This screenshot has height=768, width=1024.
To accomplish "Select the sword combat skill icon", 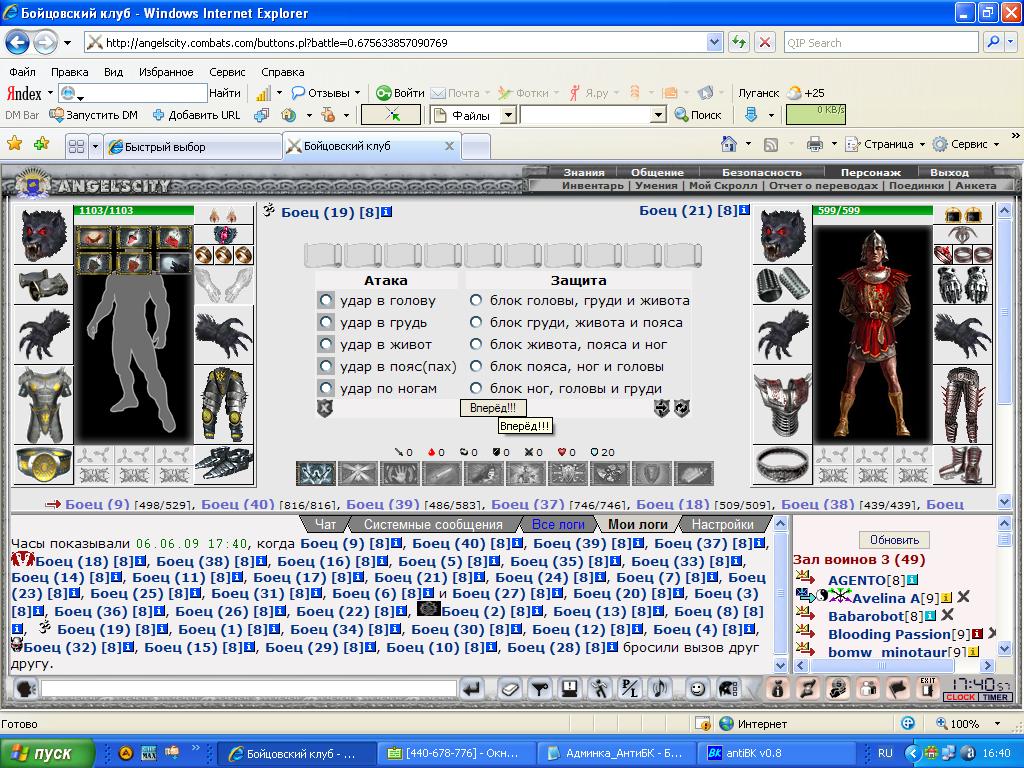I will click(x=441, y=473).
